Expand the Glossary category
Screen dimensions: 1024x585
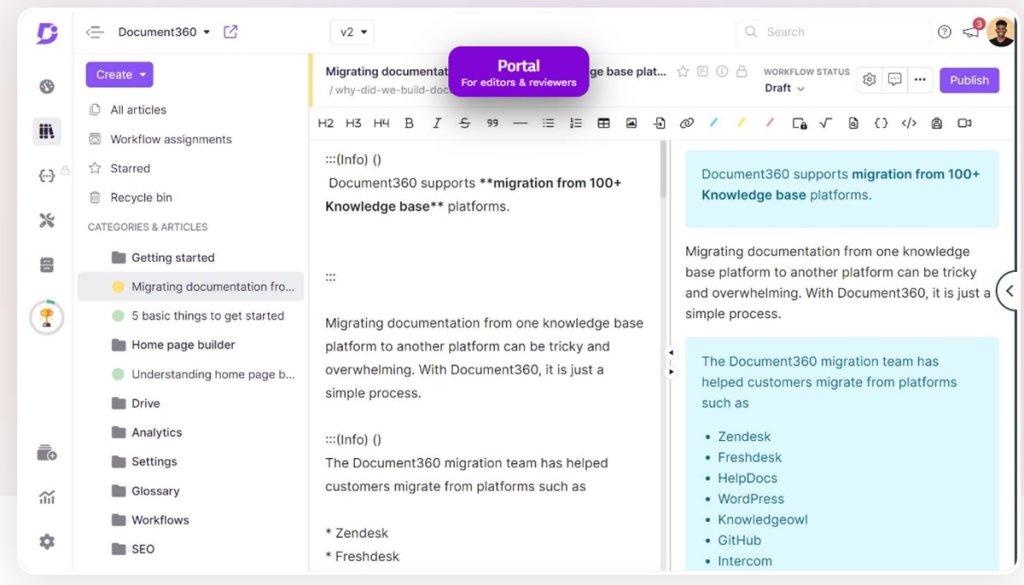[x=146, y=491]
